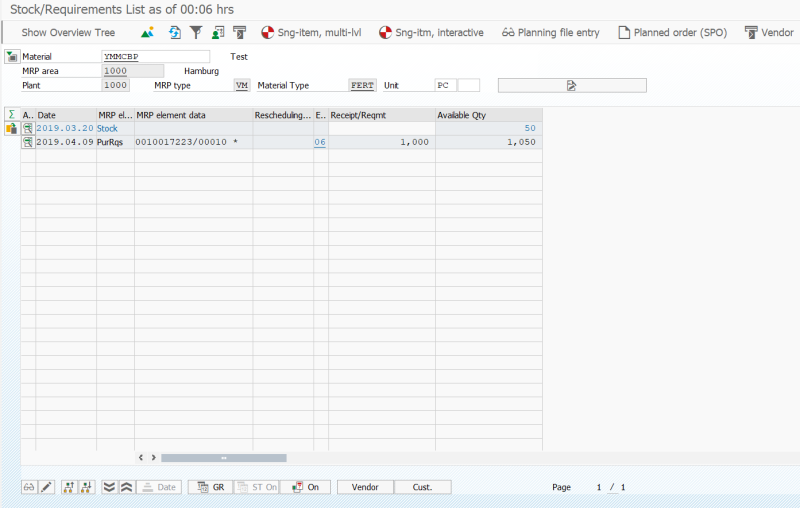Click the Available Qty column header
The height and width of the screenshot is (508, 800).
point(489,115)
